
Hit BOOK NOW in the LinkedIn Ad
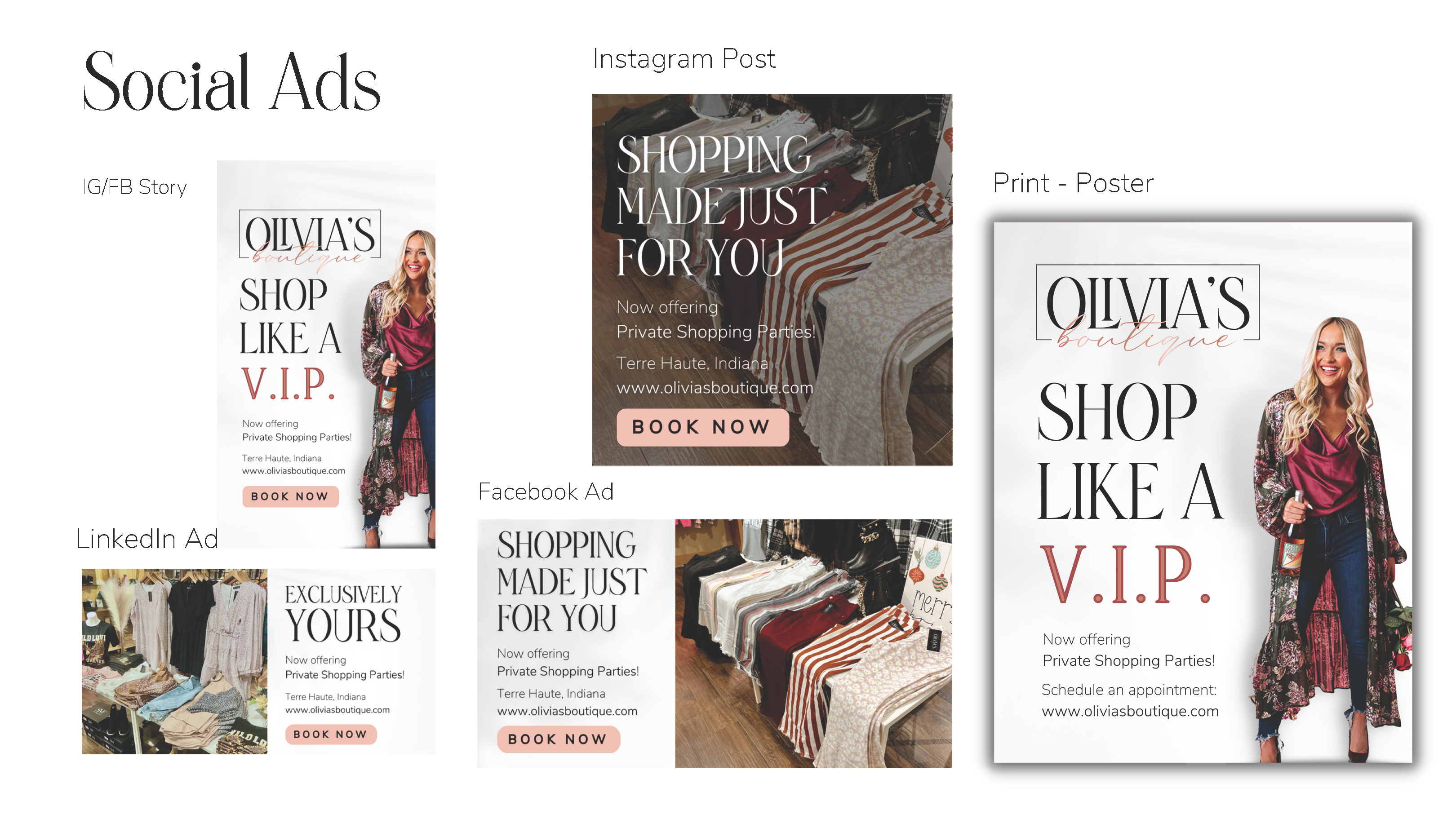coord(331,734)
